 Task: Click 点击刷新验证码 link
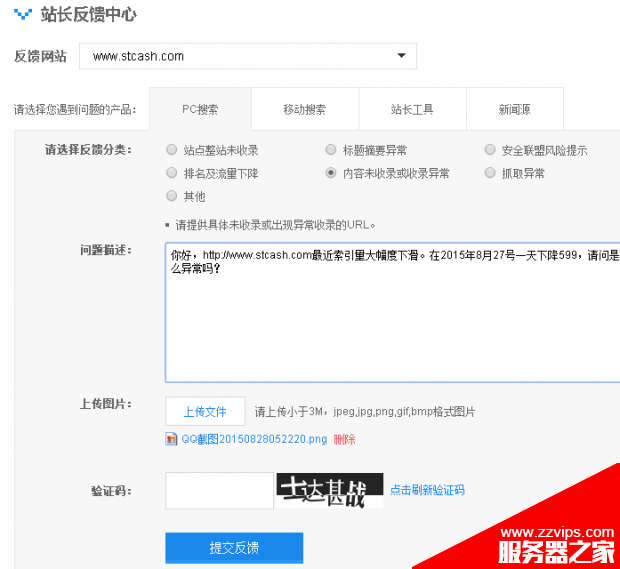427,490
